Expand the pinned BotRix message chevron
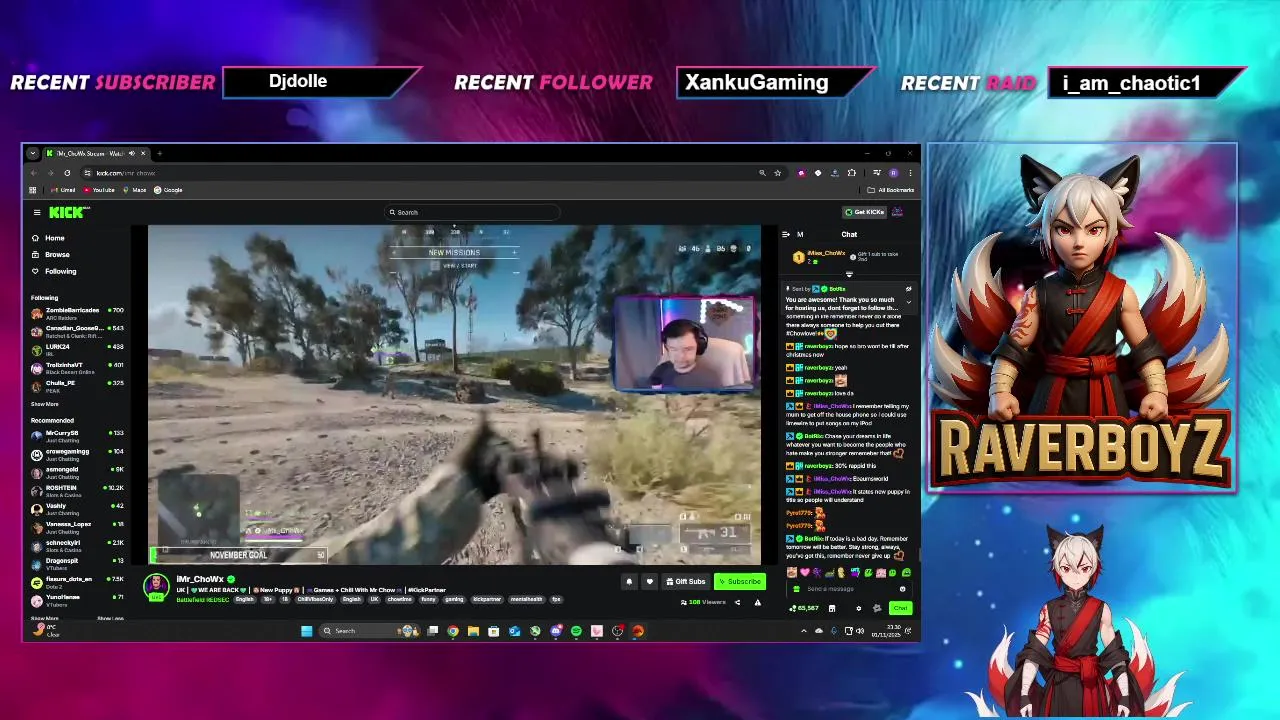 click(x=908, y=302)
